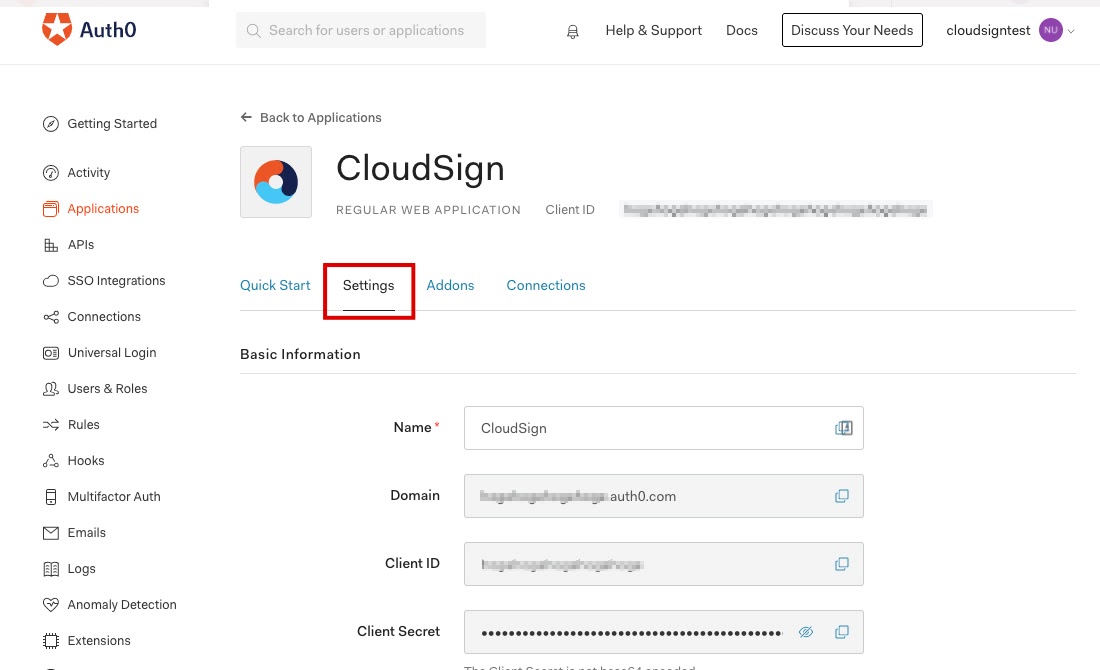
Task: Expand the cloudsigntest account dropdown arrow
Action: tap(1071, 31)
